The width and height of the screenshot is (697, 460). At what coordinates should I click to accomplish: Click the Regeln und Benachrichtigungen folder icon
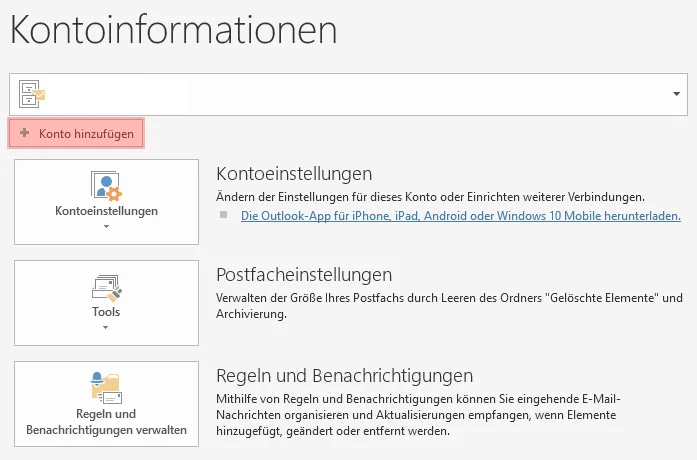pyautogui.click(x=106, y=387)
